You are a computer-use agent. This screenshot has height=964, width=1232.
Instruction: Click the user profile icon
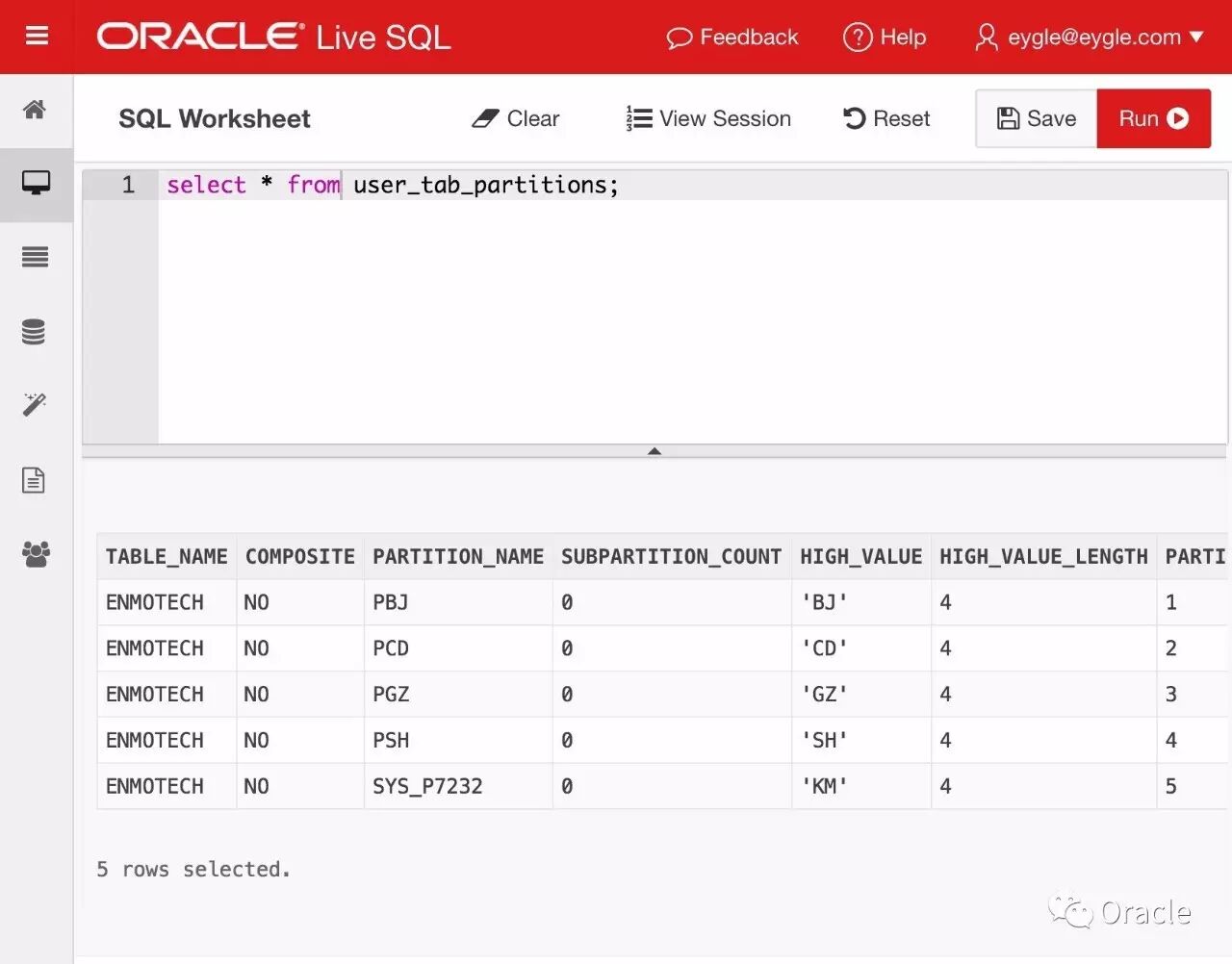[986, 38]
